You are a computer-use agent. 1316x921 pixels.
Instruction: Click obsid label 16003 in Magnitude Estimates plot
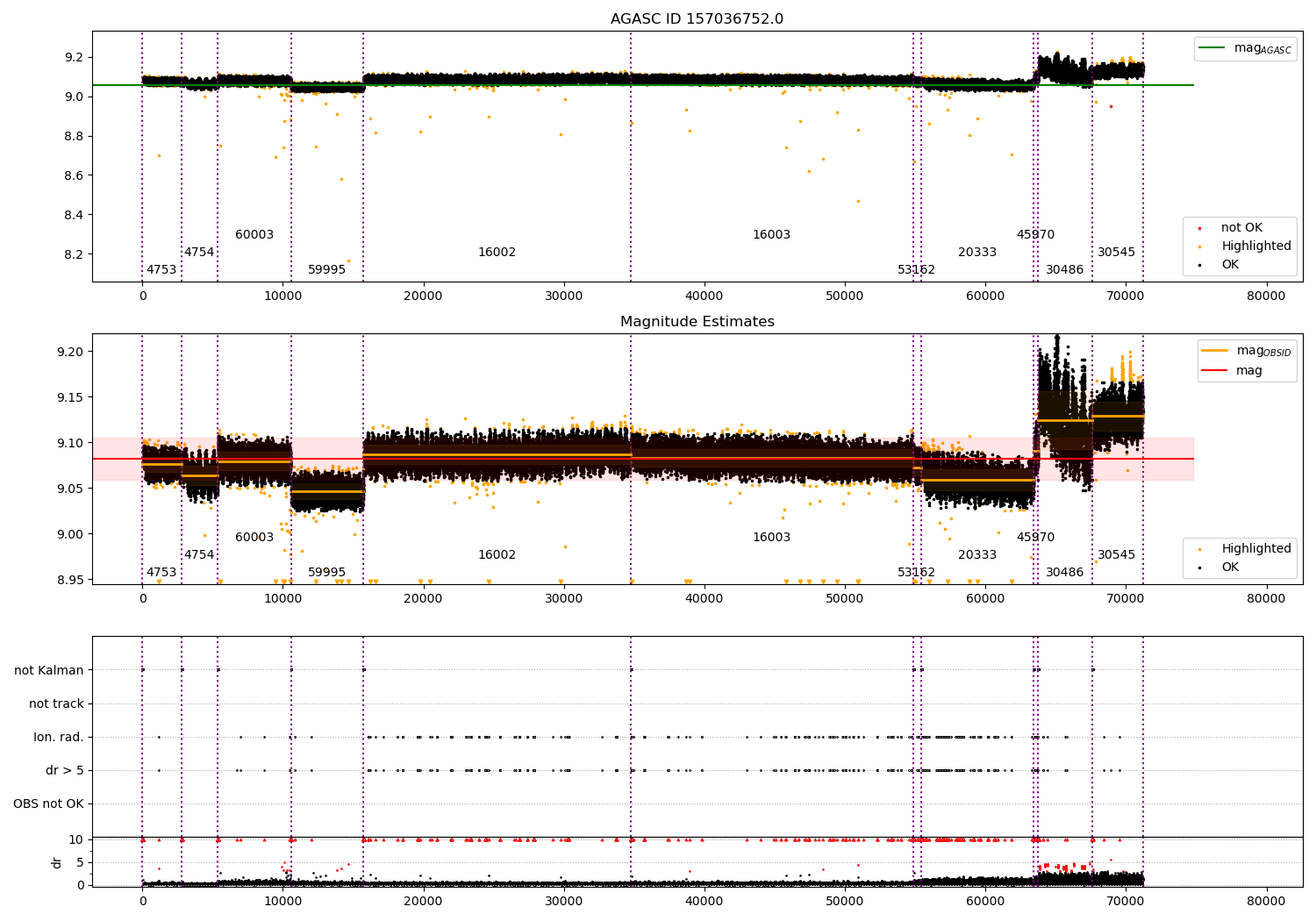771,537
